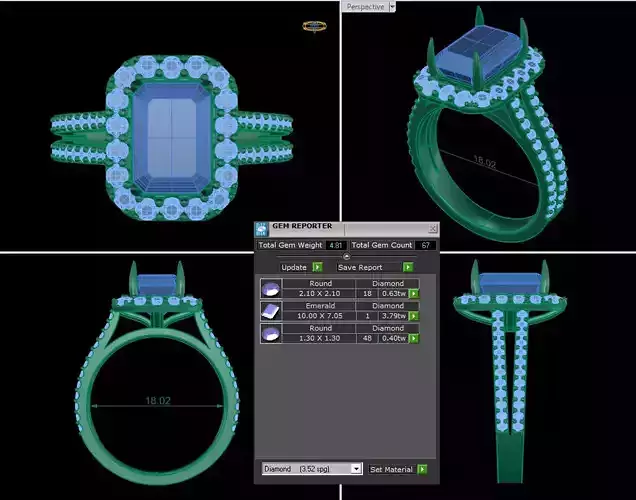Click the round gem icon in the 2.10 X 2.10 row
This screenshot has height=500, width=636.
(271, 289)
